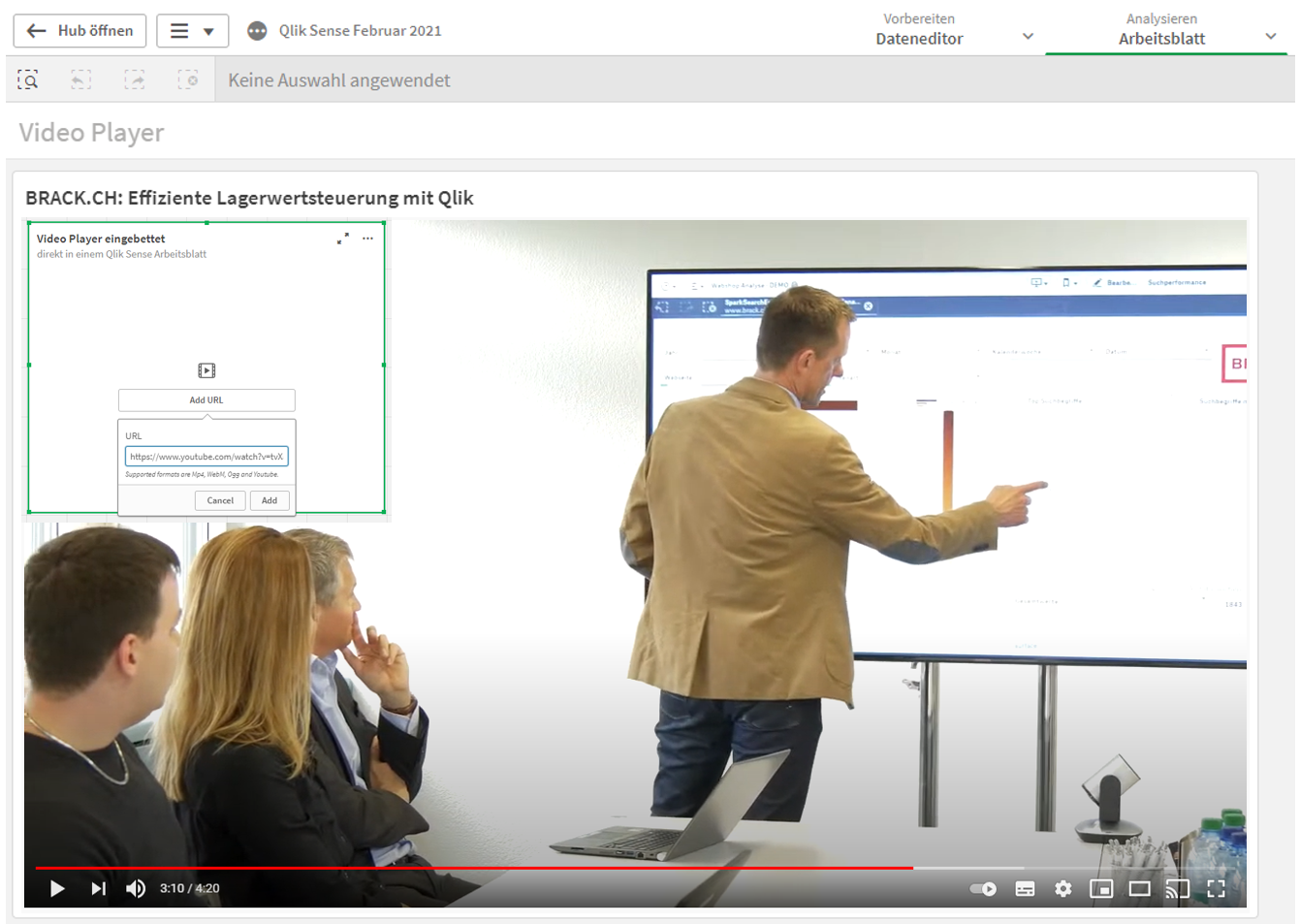Click the Video Player eingebettet object title

click(x=101, y=239)
